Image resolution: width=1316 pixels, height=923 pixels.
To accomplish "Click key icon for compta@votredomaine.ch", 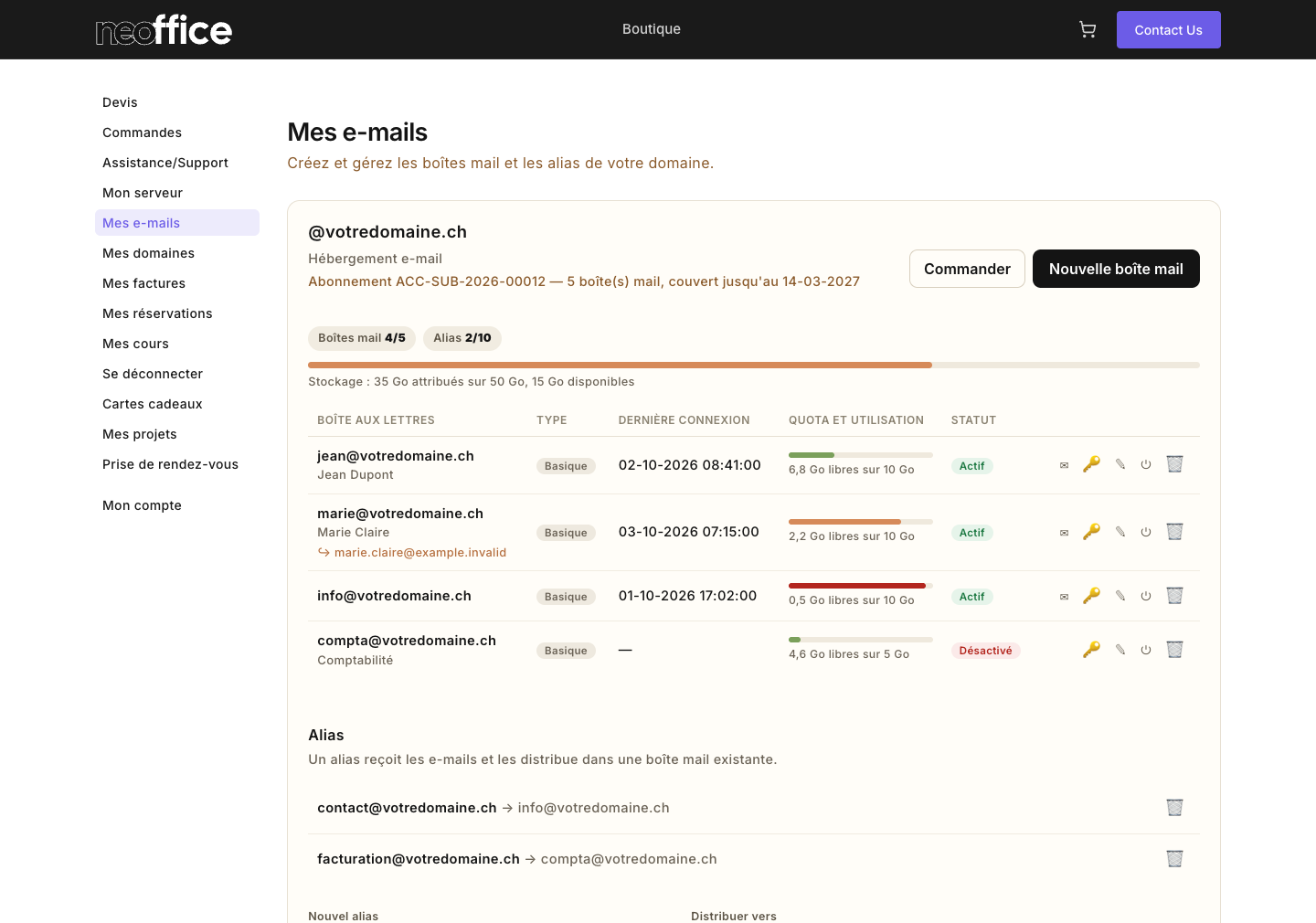I will pyautogui.click(x=1091, y=650).
